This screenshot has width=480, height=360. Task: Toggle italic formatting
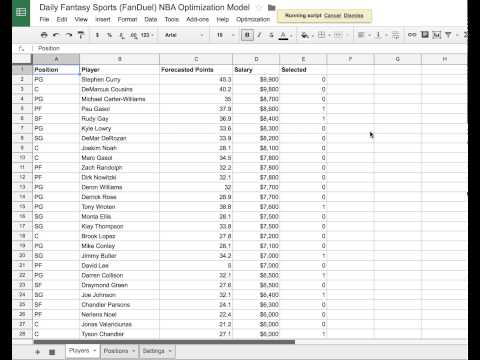(x=259, y=35)
